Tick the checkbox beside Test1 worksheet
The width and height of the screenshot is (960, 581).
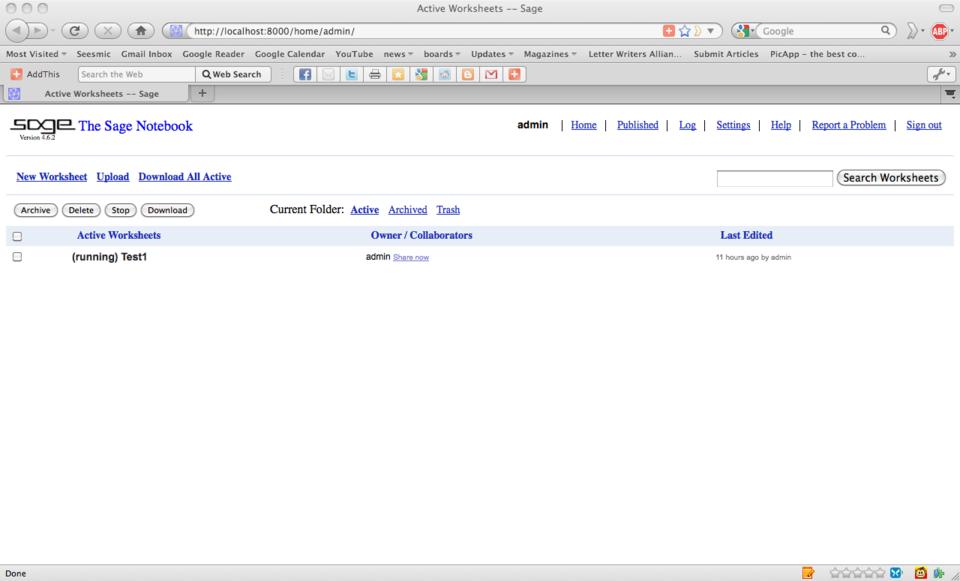(x=16, y=257)
